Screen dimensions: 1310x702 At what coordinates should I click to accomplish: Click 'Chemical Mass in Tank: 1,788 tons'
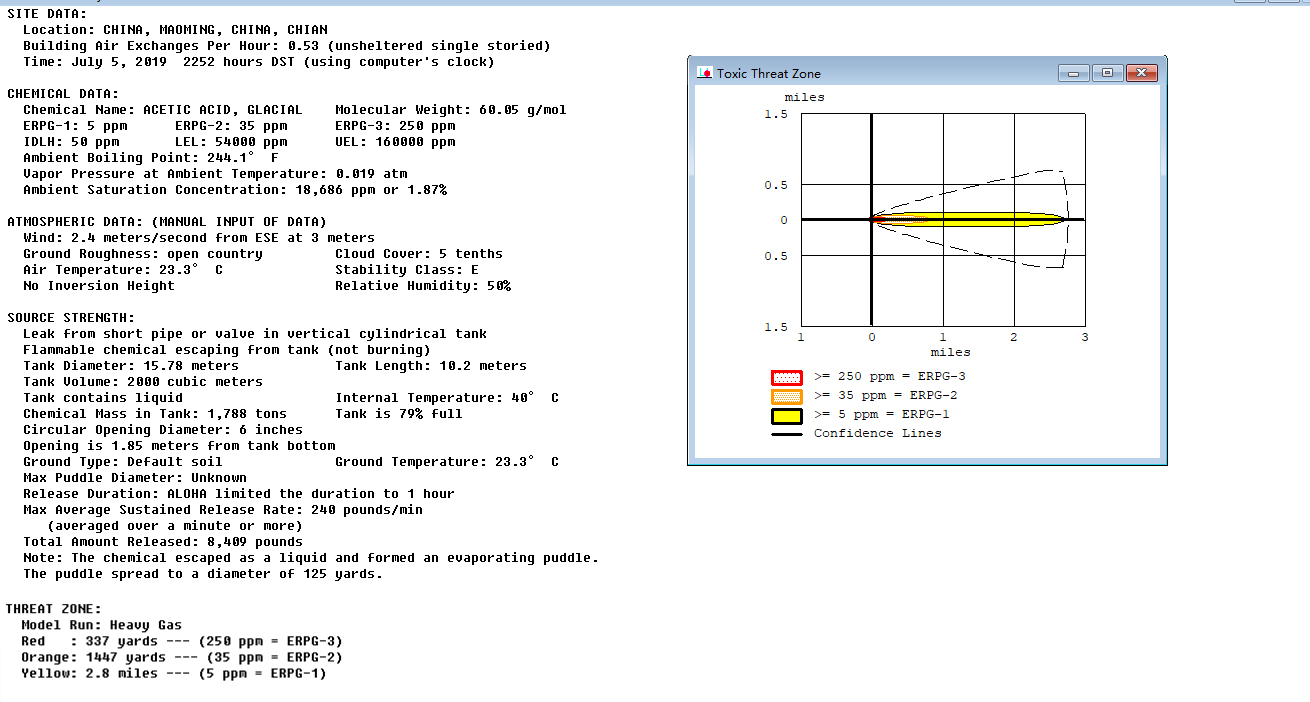point(155,414)
